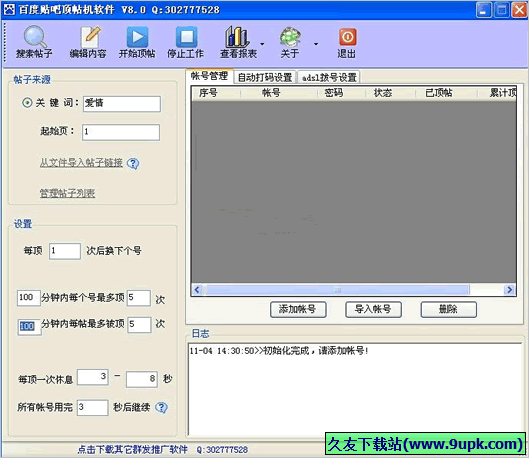Click the 起始页 input field
The width and height of the screenshot is (529, 458).
click(121, 132)
